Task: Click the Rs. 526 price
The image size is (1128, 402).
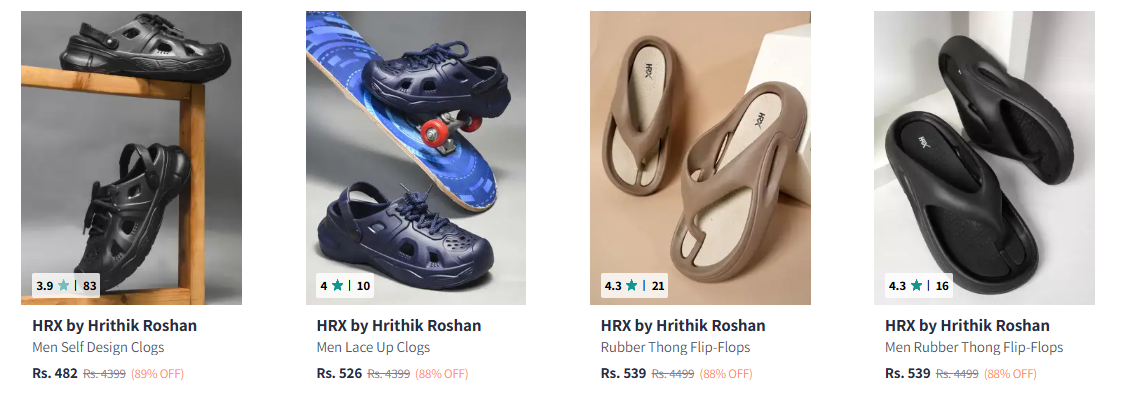Action: (339, 373)
